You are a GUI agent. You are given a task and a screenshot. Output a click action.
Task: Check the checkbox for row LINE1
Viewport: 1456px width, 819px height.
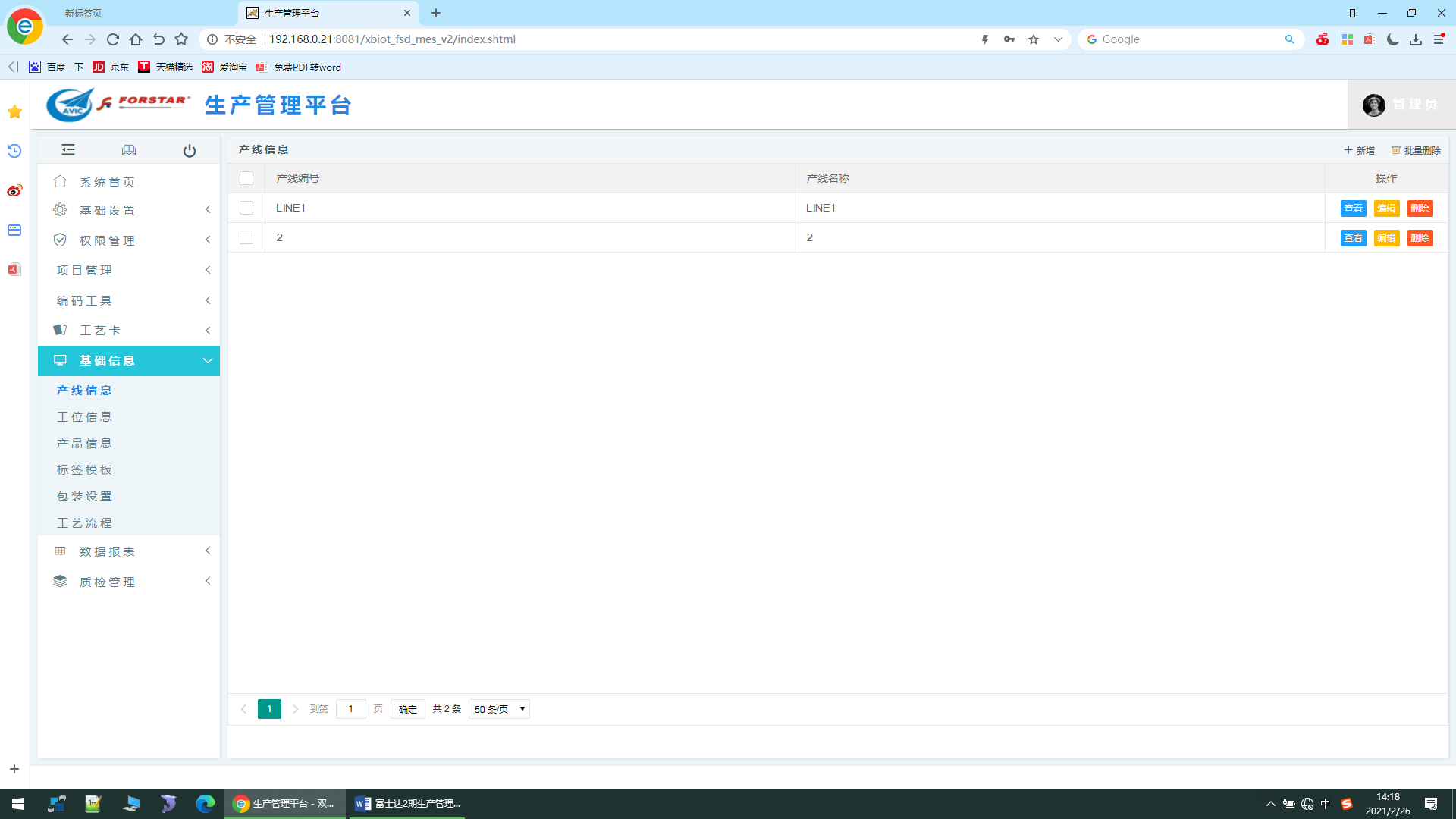coord(246,208)
